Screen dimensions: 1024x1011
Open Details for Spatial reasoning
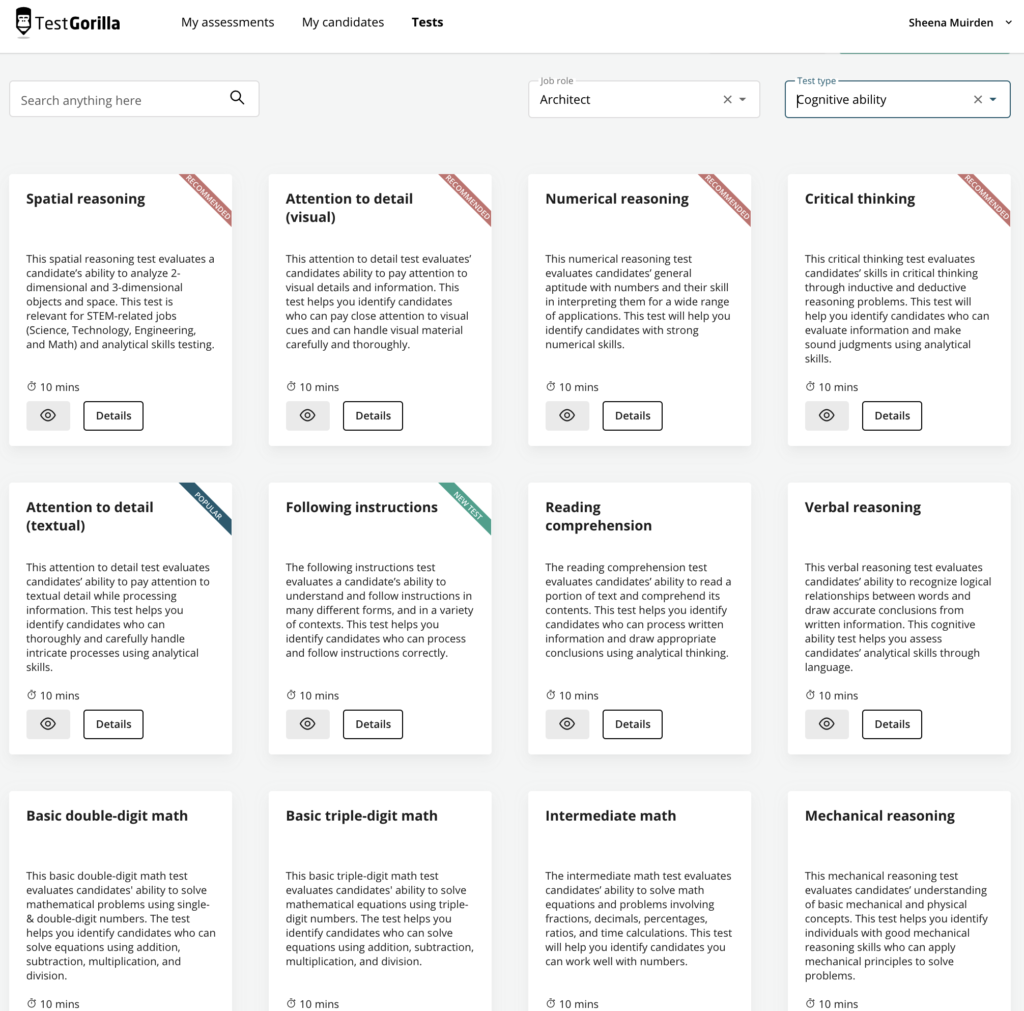(x=113, y=415)
